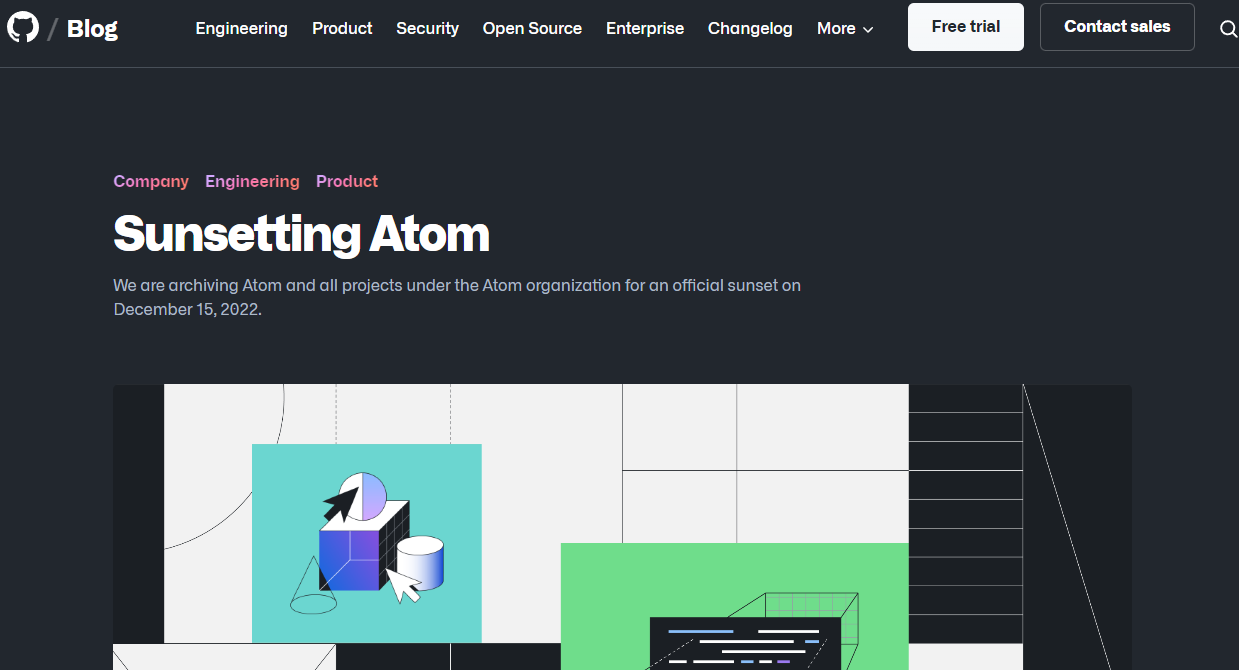Select the pink Product category tag
Screen dimensions: 1239x670
tap(347, 181)
